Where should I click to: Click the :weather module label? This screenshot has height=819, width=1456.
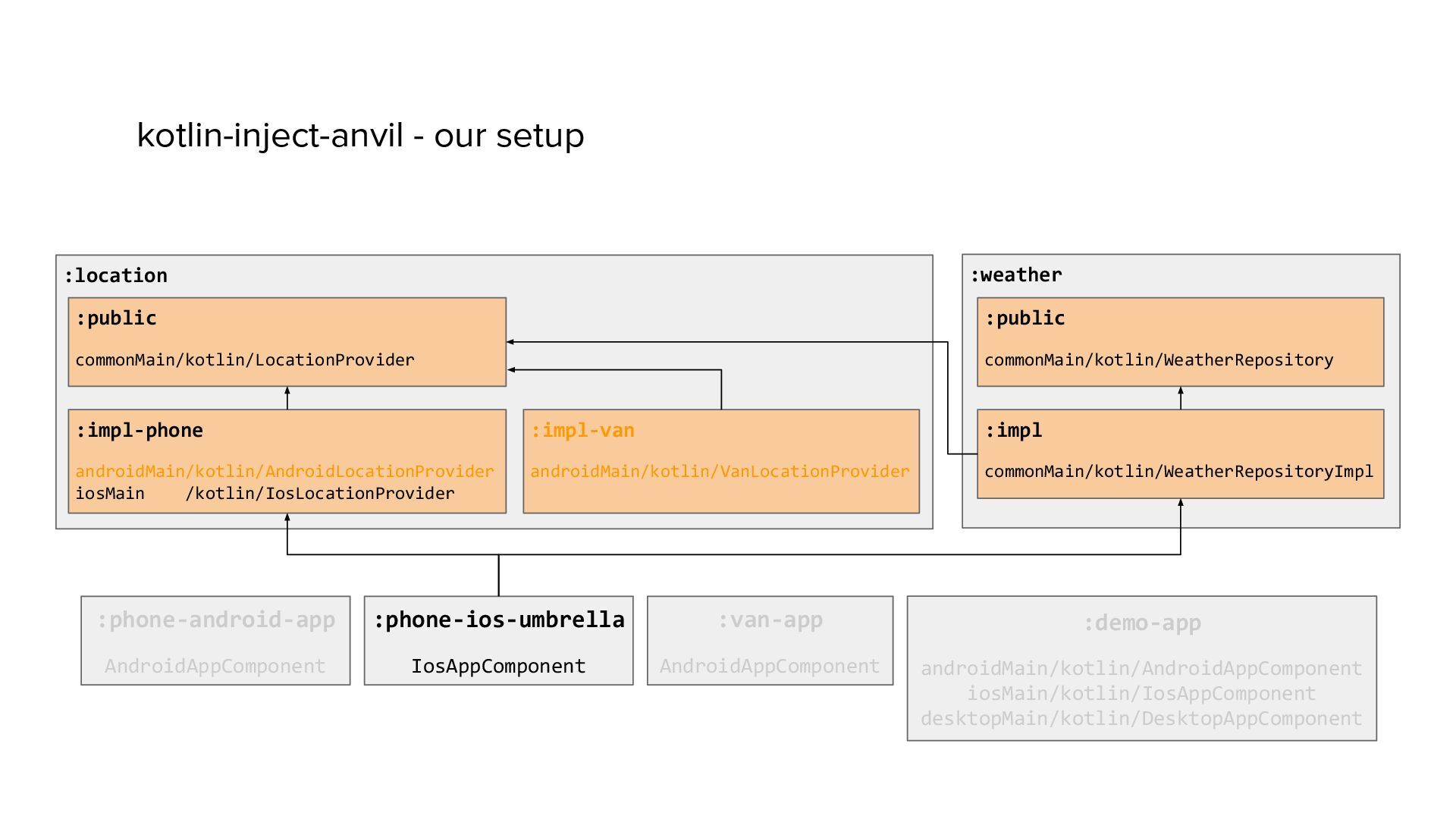pos(1016,275)
